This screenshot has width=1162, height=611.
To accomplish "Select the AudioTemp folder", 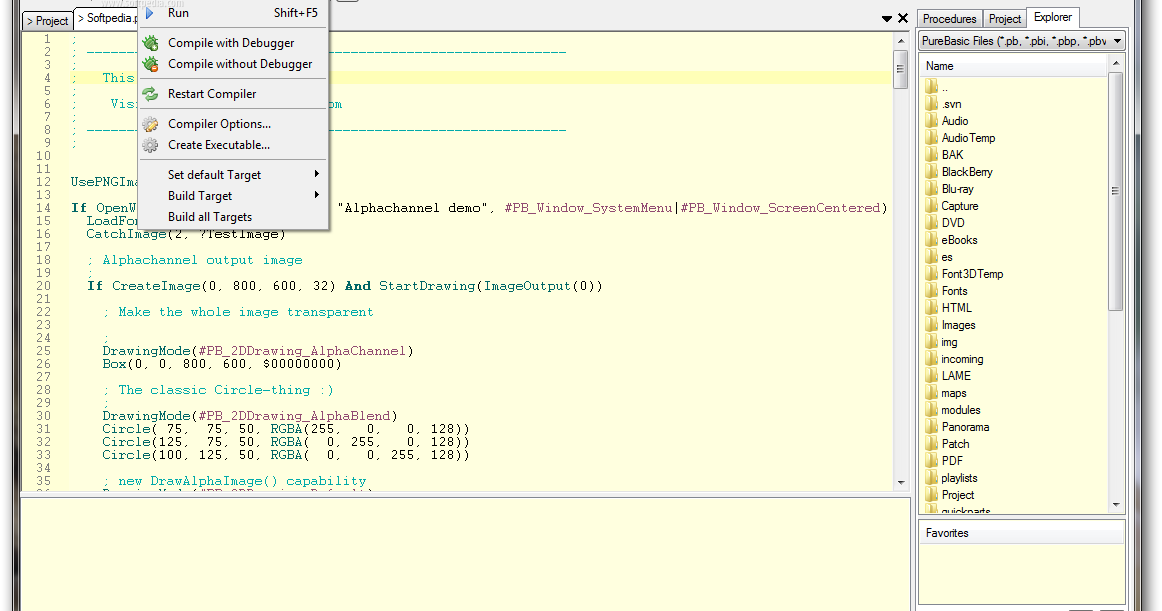I will 968,138.
